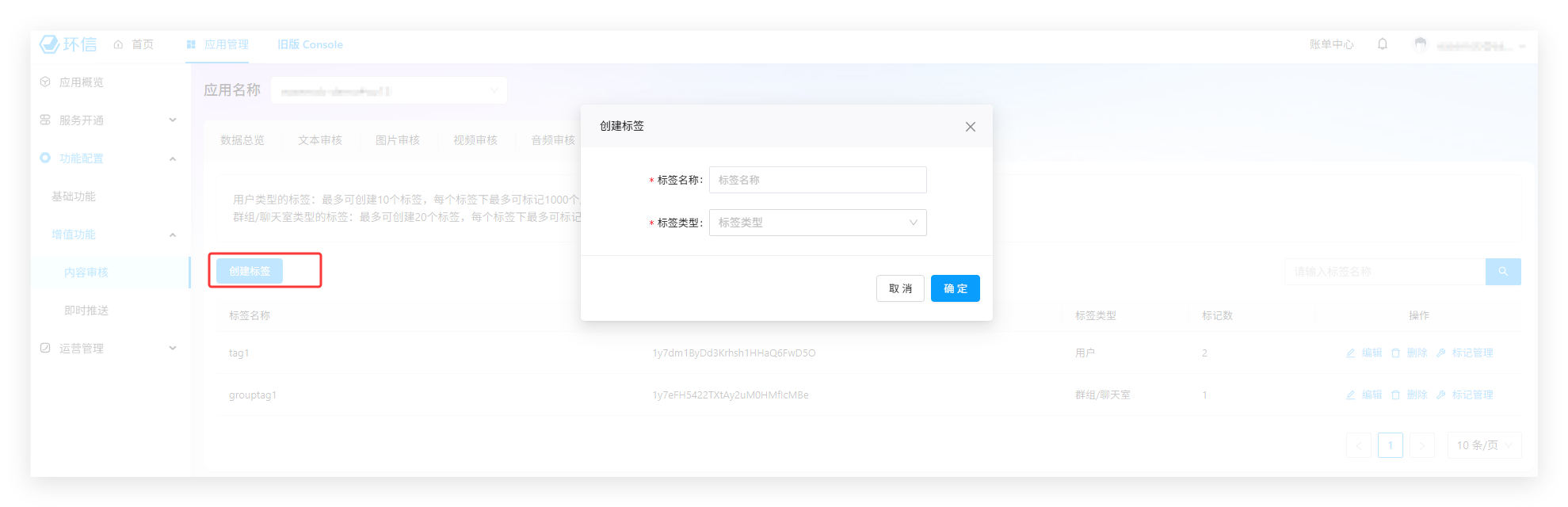Click delete icon for tag1 row
The height and width of the screenshot is (507, 1568).
(1396, 353)
